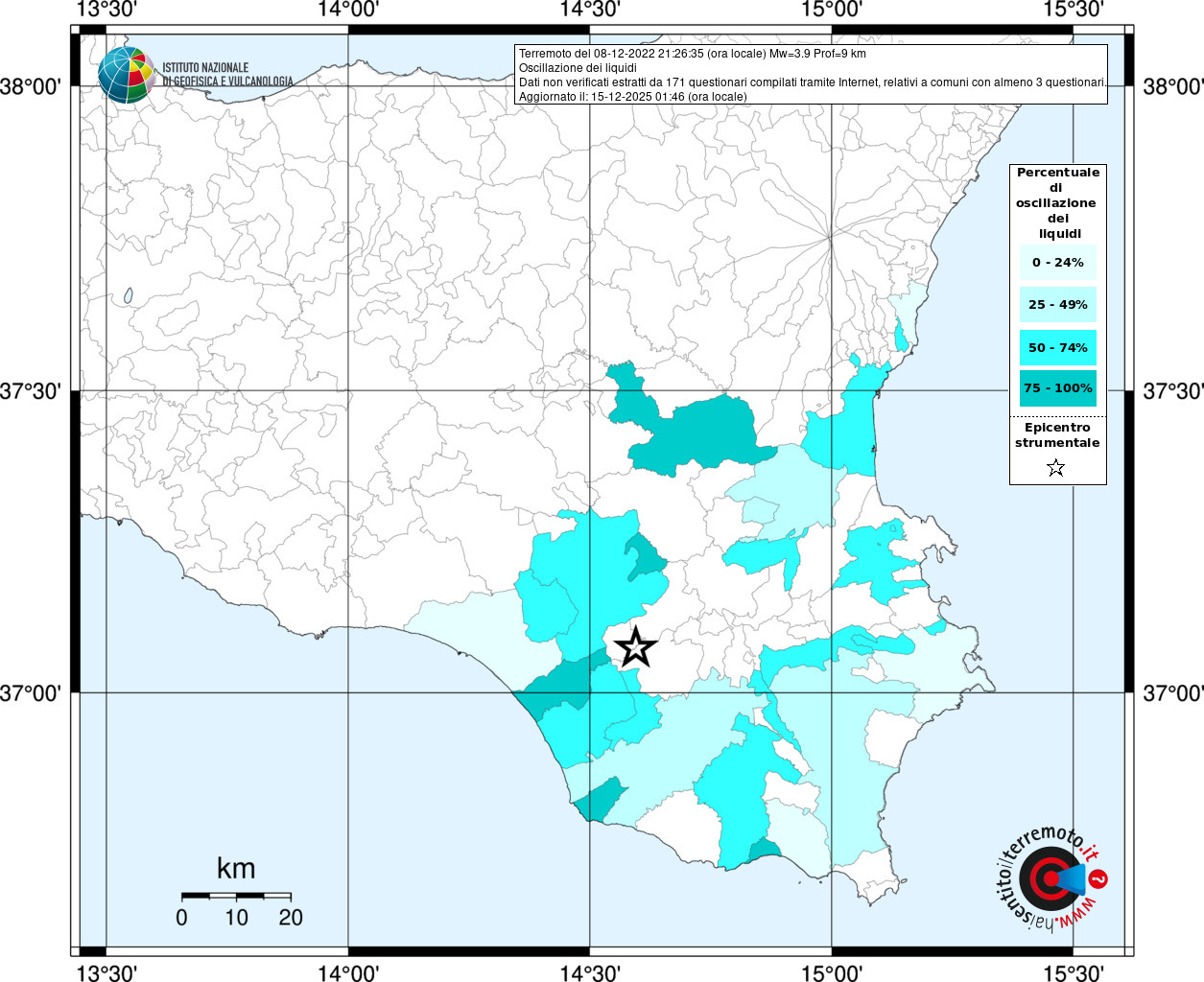Select the 0 - 24% legend swatch
Screen dimensions: 1204x982
tap(1057, 262)
